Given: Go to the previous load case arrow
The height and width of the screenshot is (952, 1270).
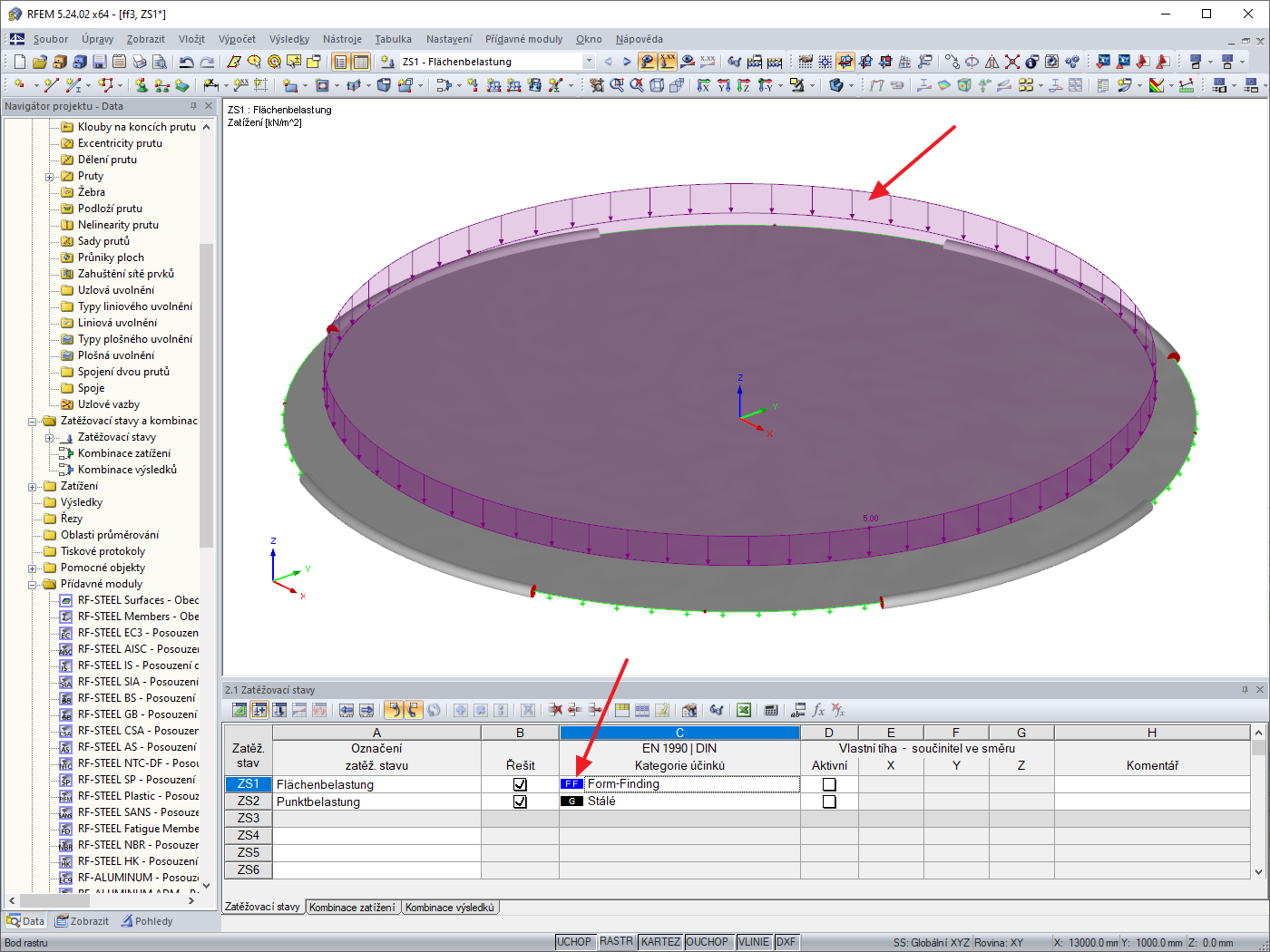Looking at the screenshot, I should pos(608,62).
